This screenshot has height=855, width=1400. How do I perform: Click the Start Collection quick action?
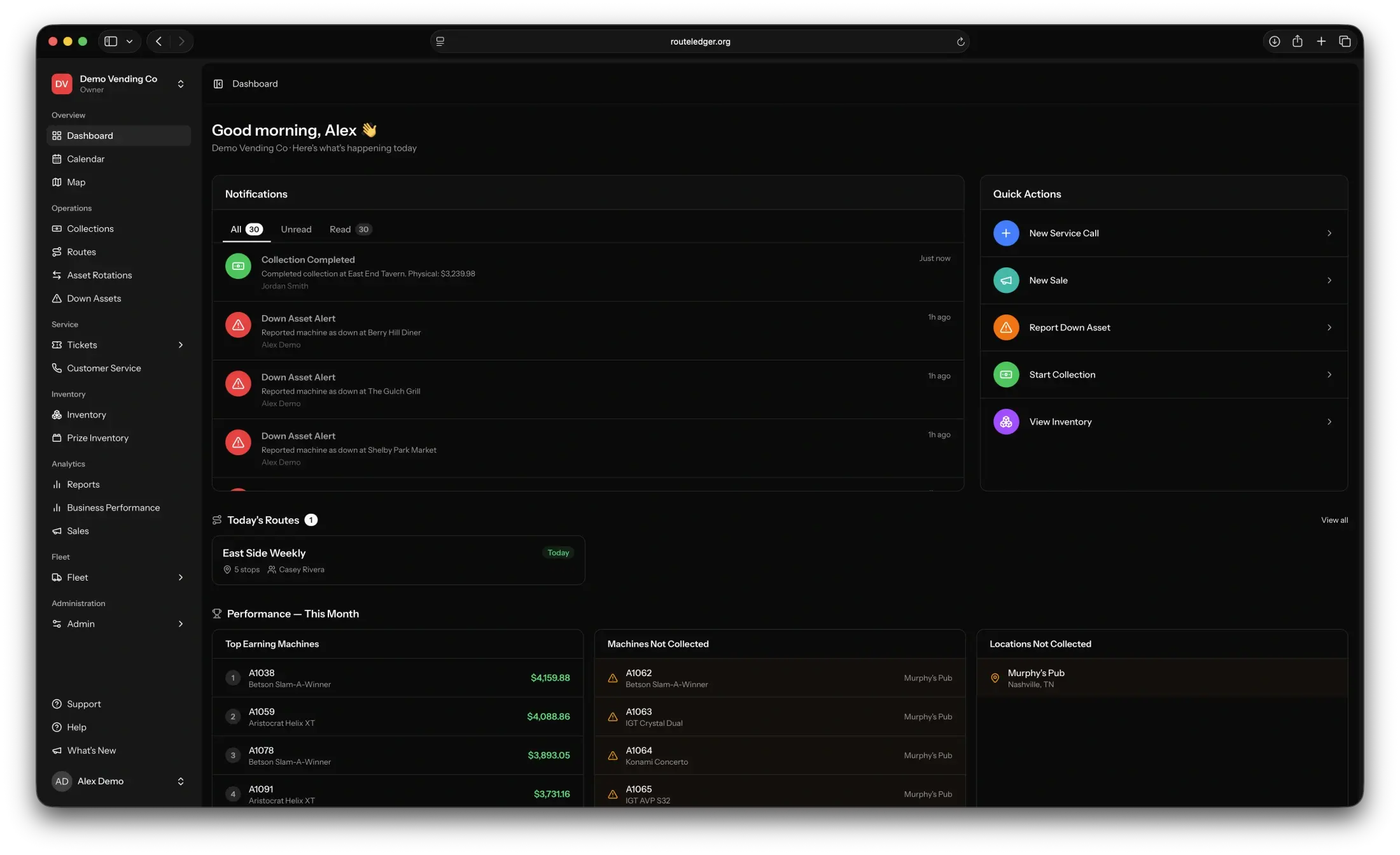pyautogui.click(x=1163, y=374)
